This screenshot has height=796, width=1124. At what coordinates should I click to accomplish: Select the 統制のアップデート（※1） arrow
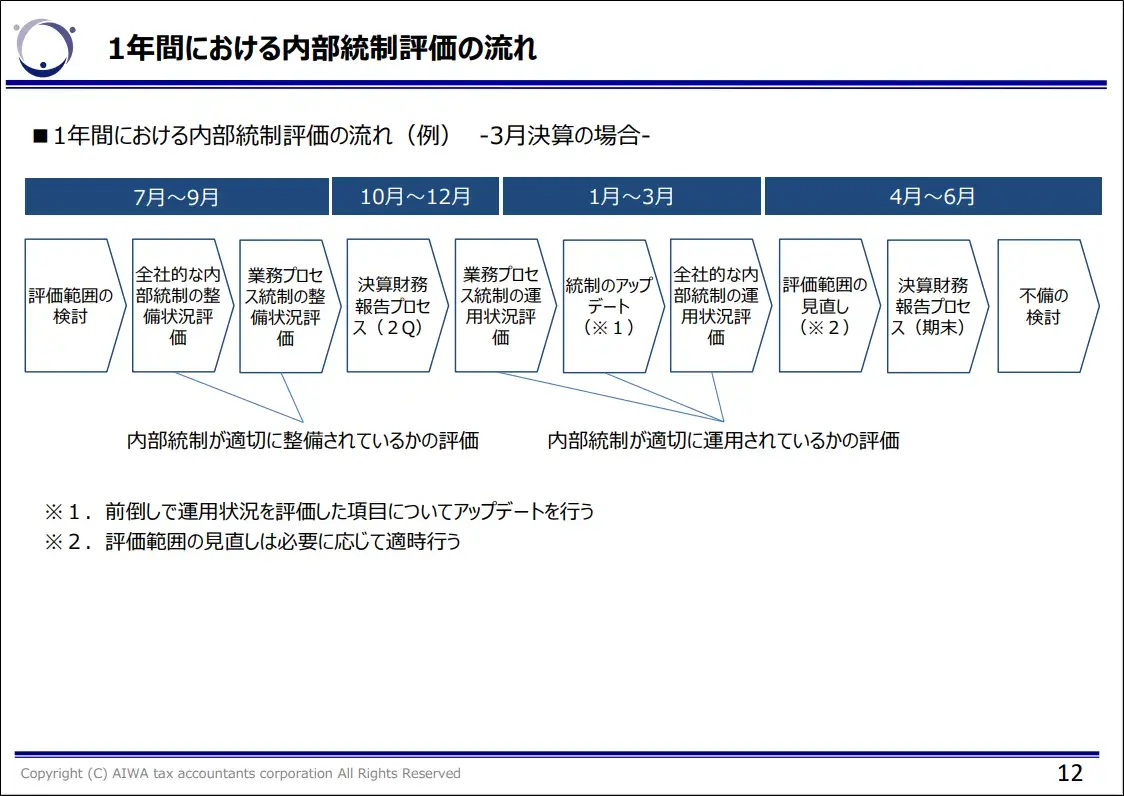(x=608, y=304)
